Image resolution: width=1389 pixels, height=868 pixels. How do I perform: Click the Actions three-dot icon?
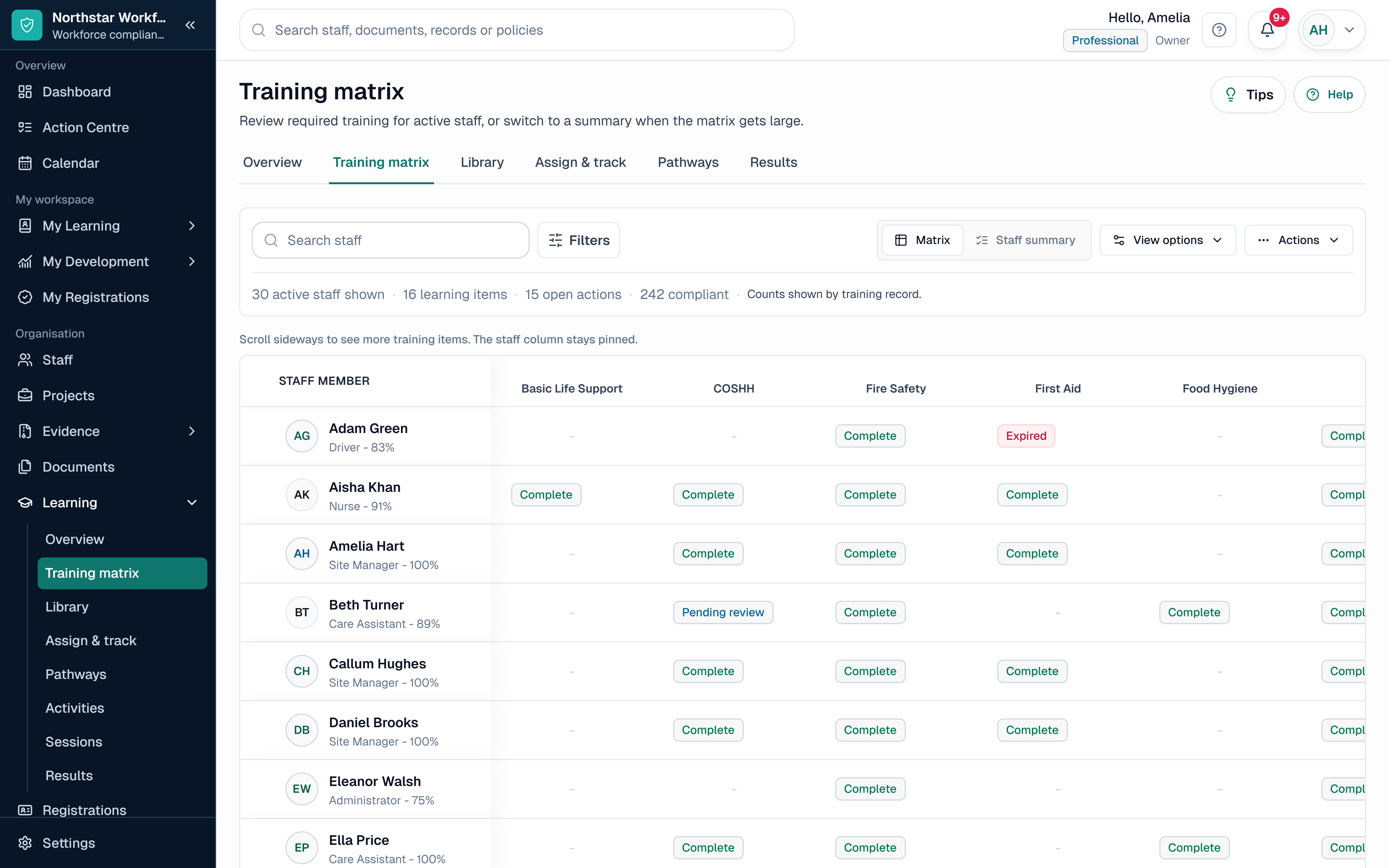click(1263, 240)
